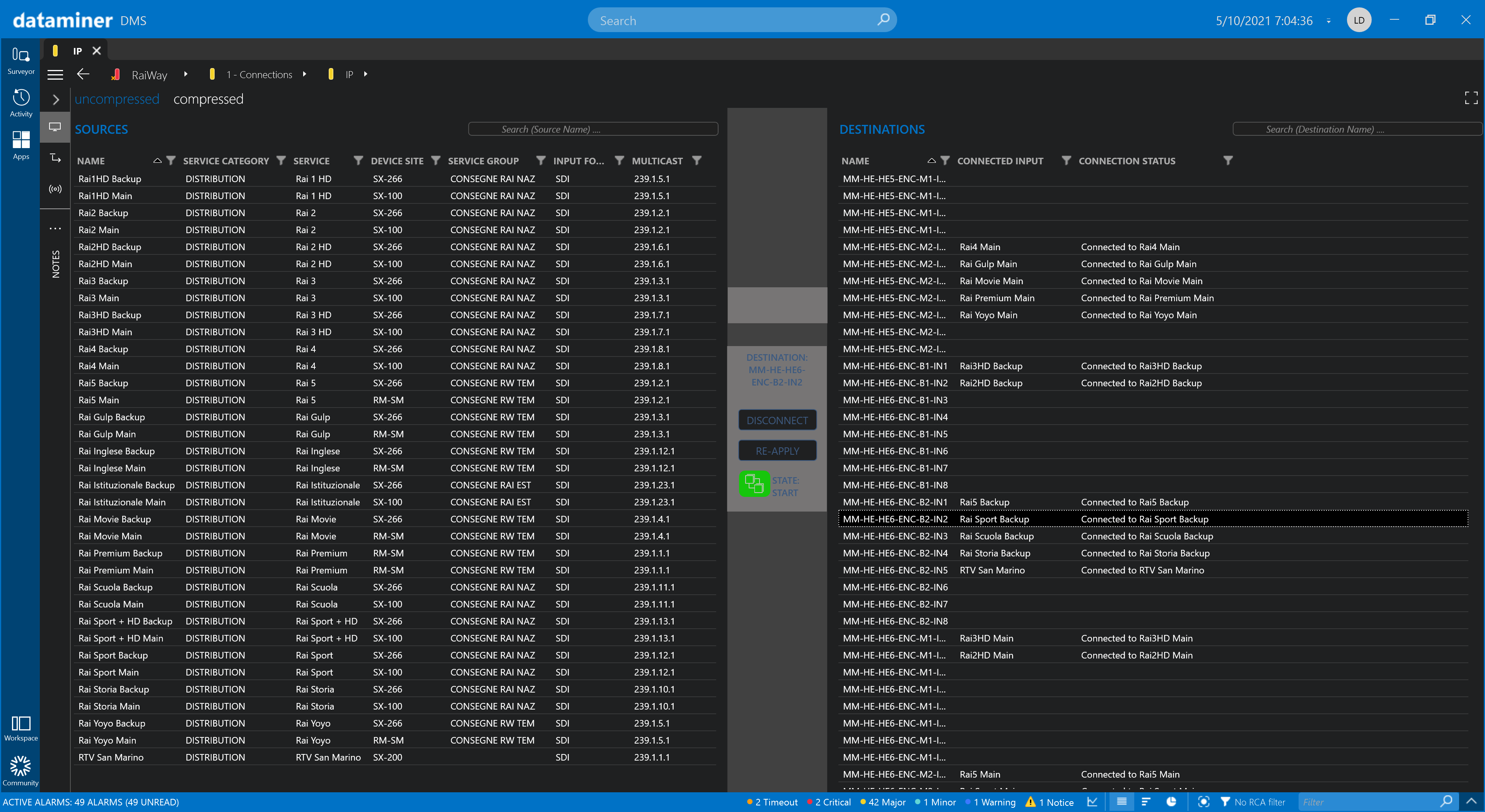Viewport: 1485px width, 812px height.
Task: Filter by MULTICAST column funnel
Action: [696, 160]
